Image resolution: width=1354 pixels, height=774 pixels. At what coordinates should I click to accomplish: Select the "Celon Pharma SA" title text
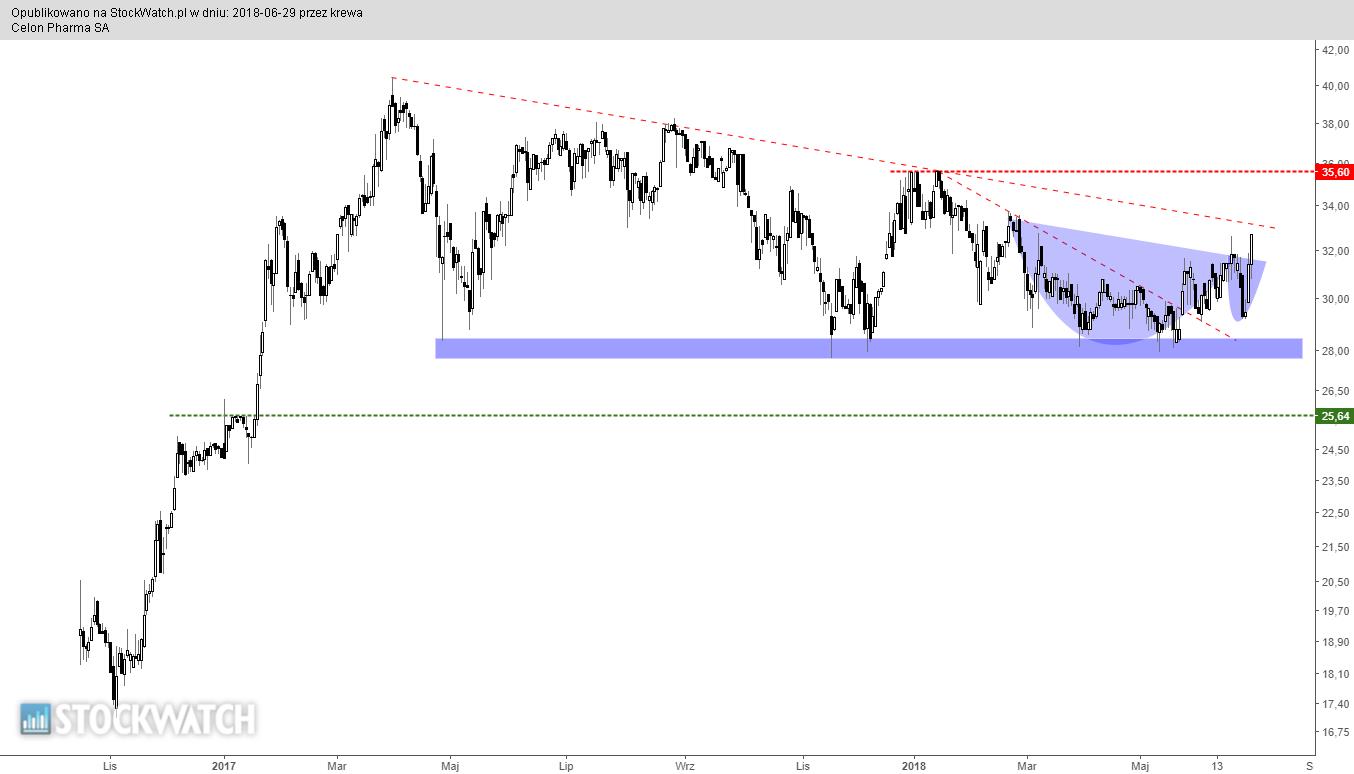point(60,28)
